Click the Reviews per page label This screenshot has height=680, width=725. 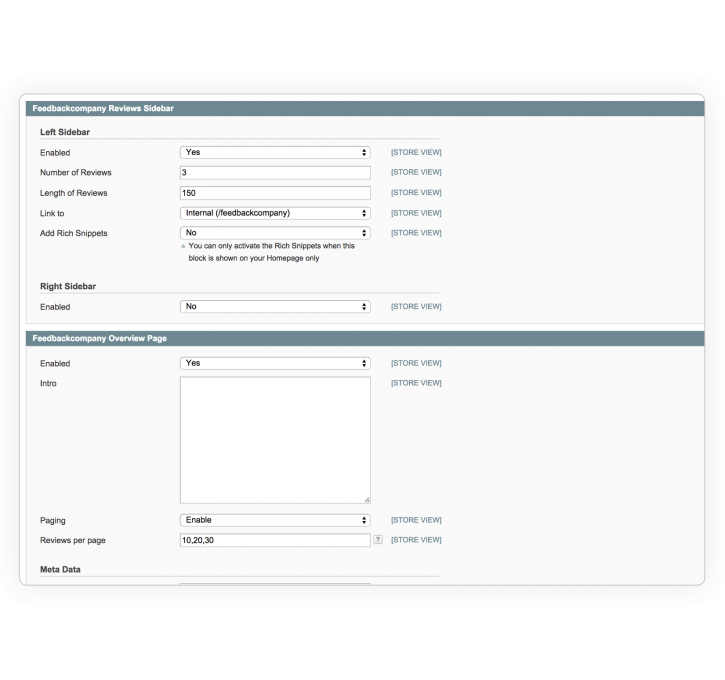[73, 540]
